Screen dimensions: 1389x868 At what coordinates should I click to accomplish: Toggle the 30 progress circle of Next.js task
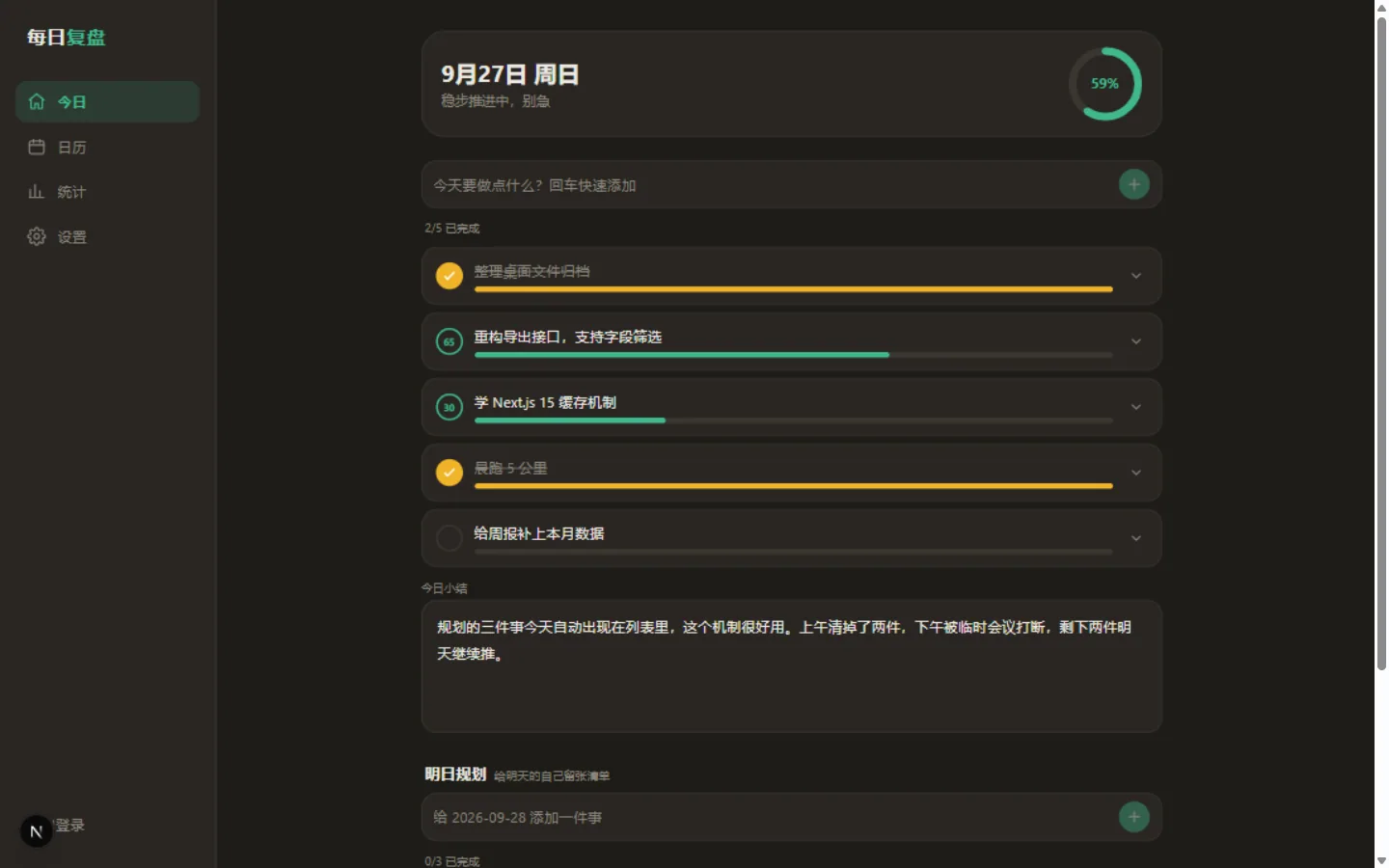coord(449,407)
